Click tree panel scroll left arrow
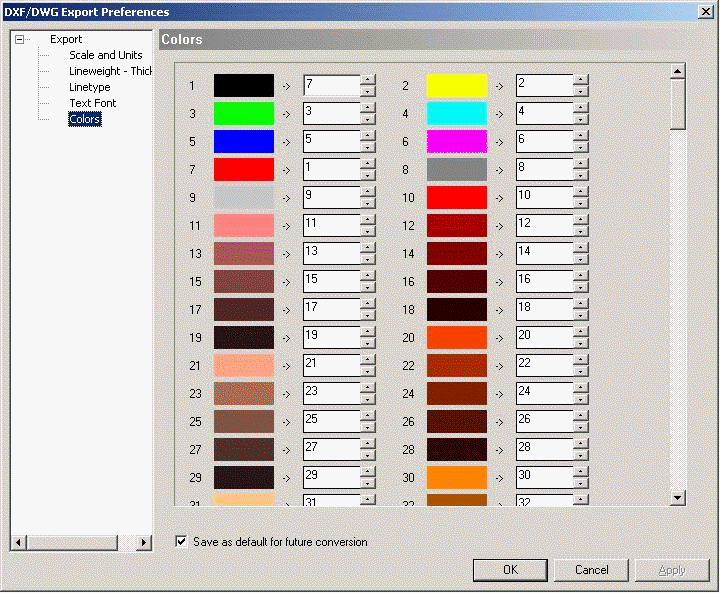Screen dimensions: 720x593 pos(18,543)
